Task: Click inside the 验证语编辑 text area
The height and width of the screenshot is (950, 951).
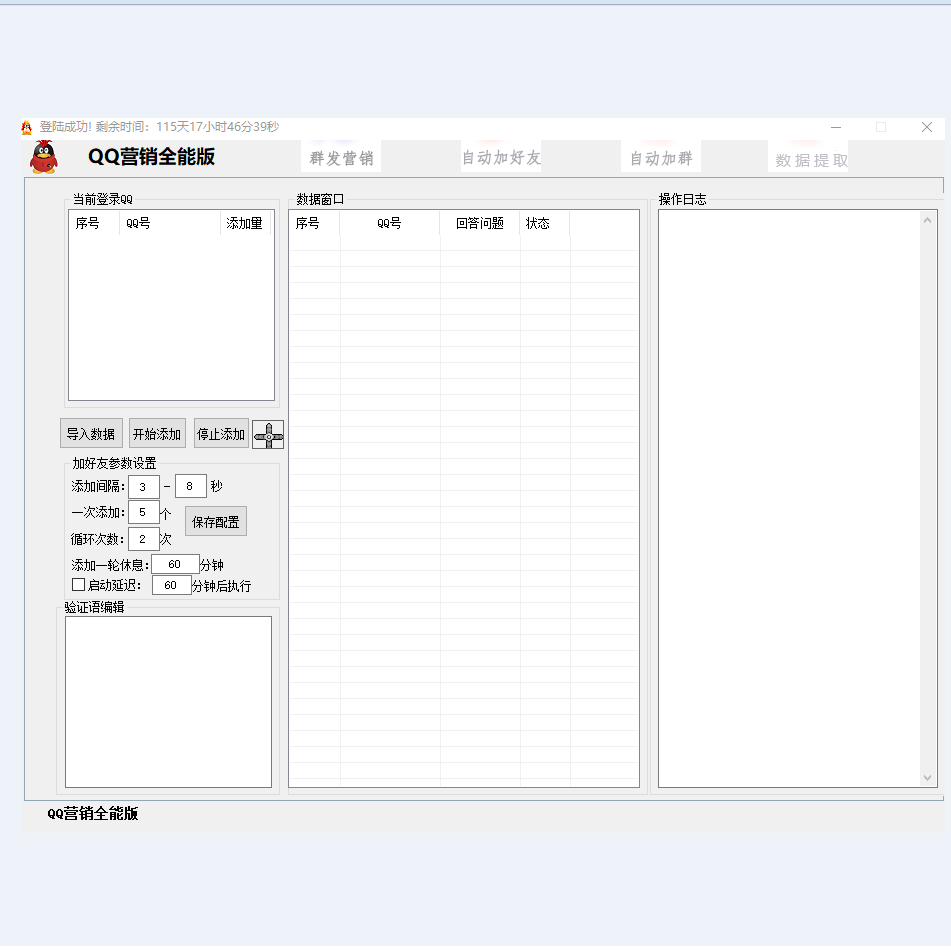Action: click(168, 701)
